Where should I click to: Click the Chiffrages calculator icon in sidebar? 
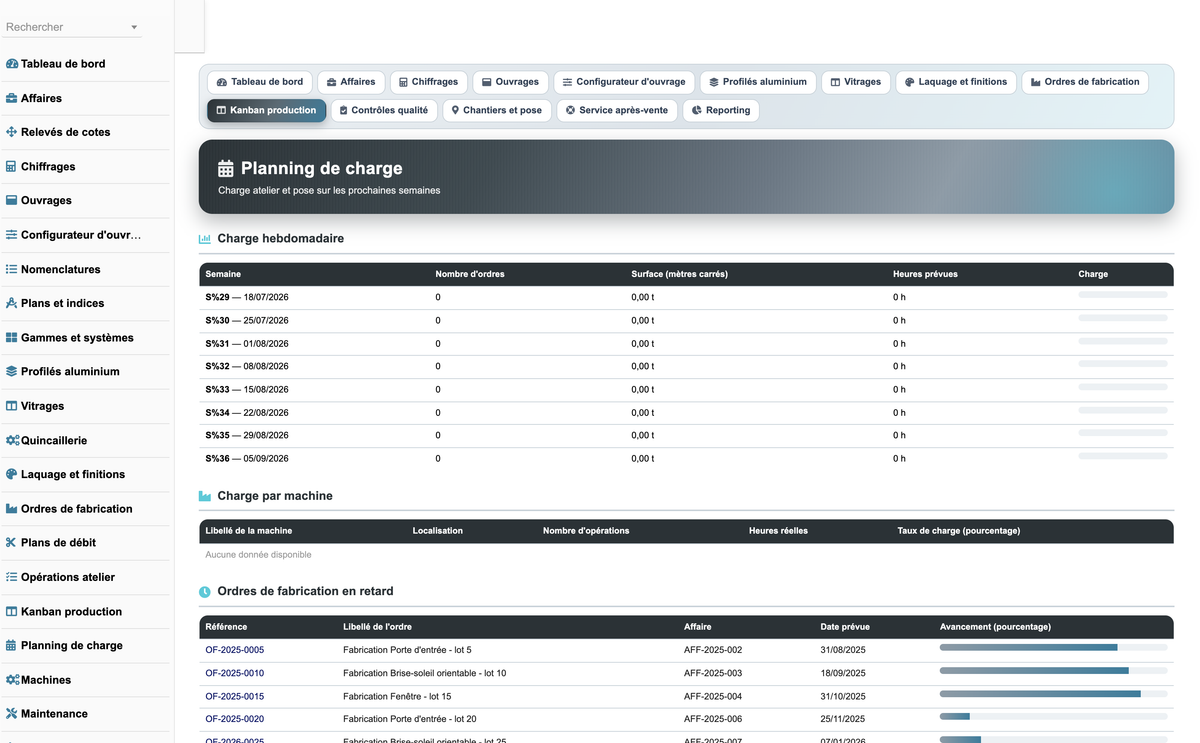tap(12, 166)
